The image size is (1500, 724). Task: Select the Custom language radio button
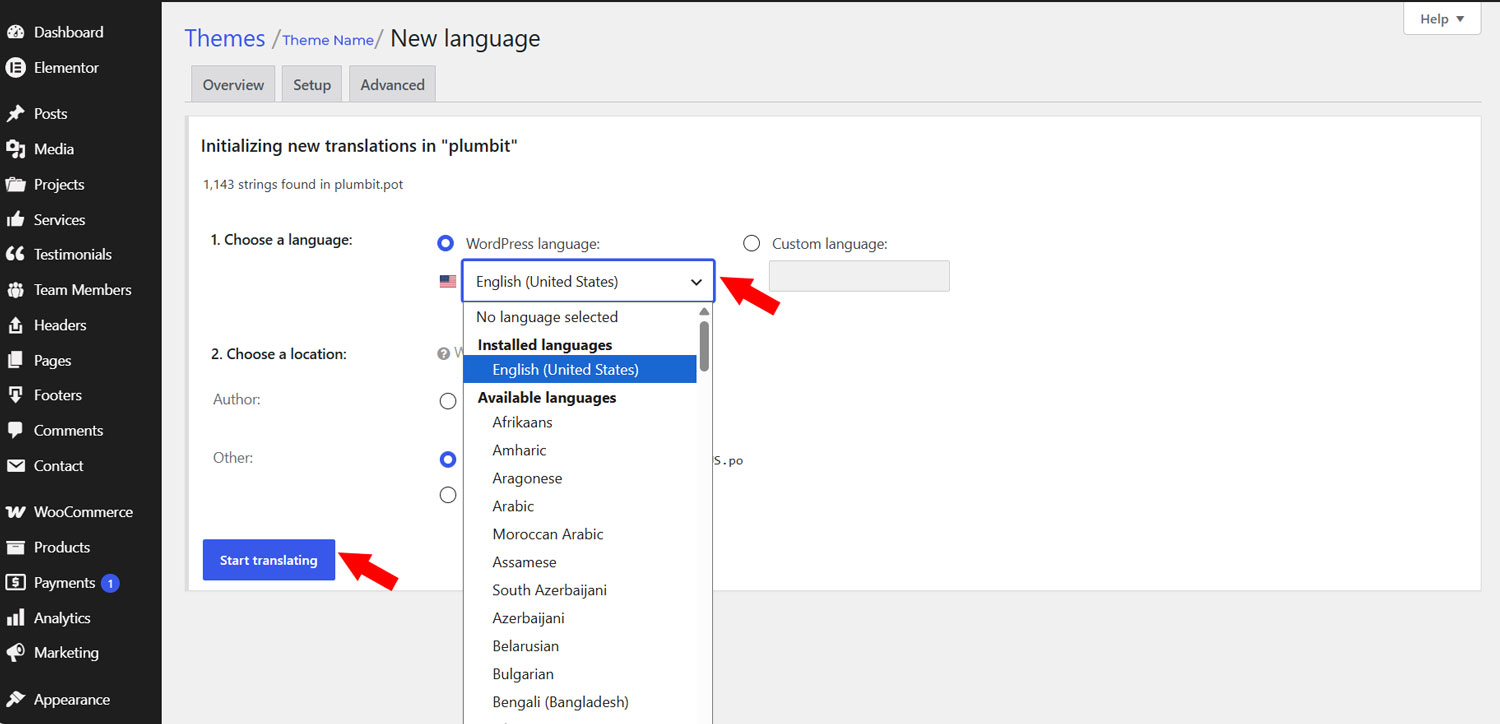752,243
